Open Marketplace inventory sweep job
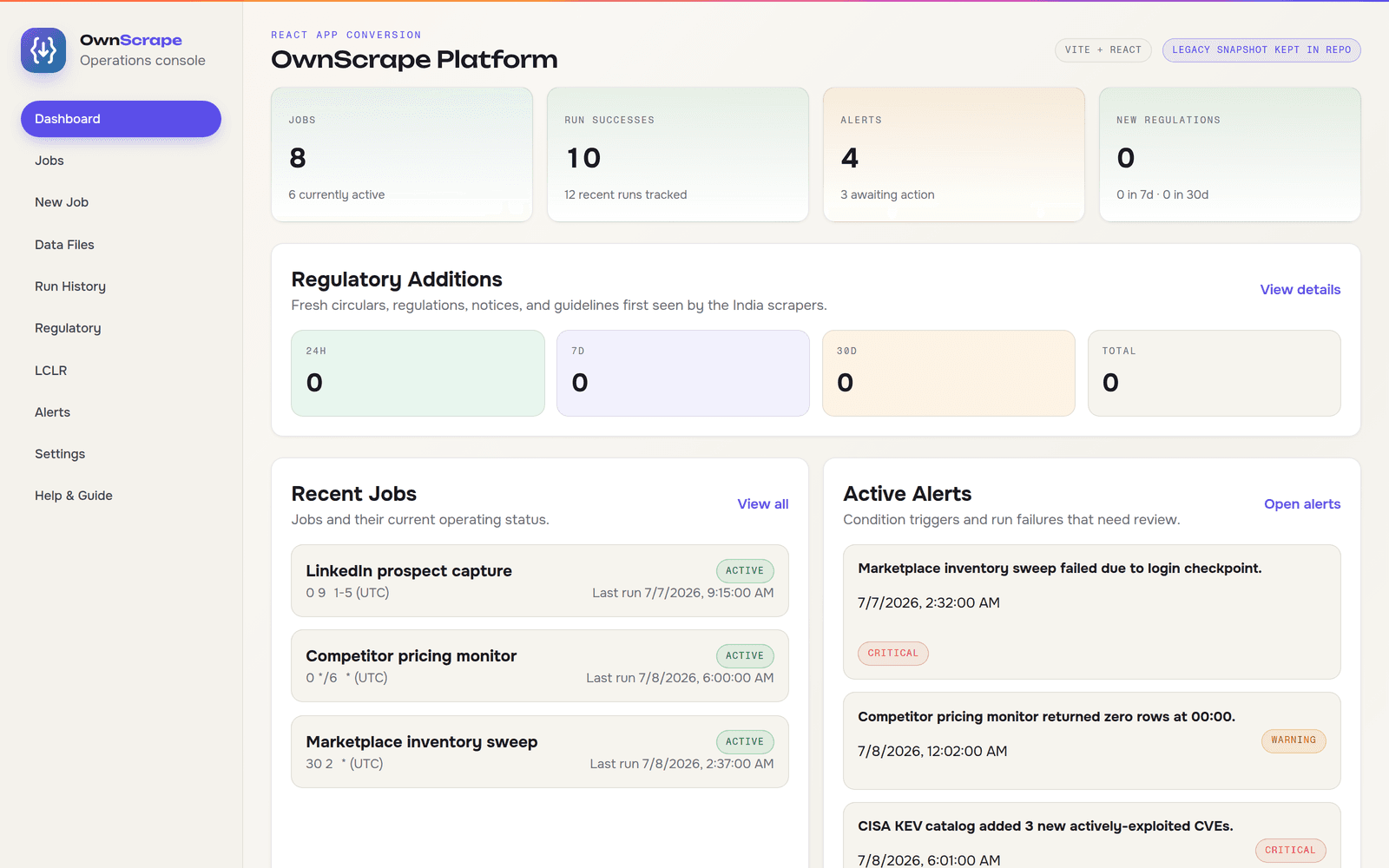This screenshot has height=868, width=1389. (540, 752)
